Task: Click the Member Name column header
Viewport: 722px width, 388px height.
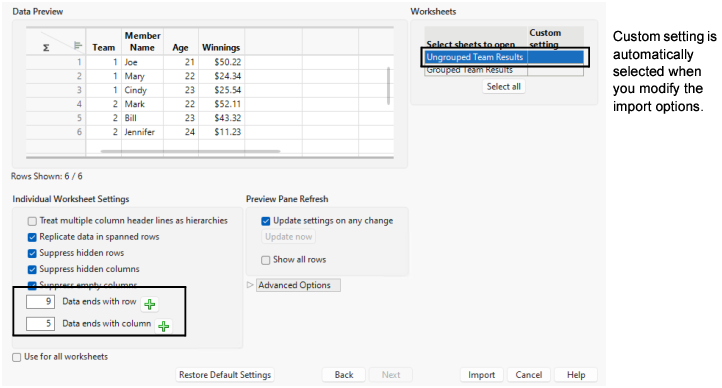Action: click(142, 42)
